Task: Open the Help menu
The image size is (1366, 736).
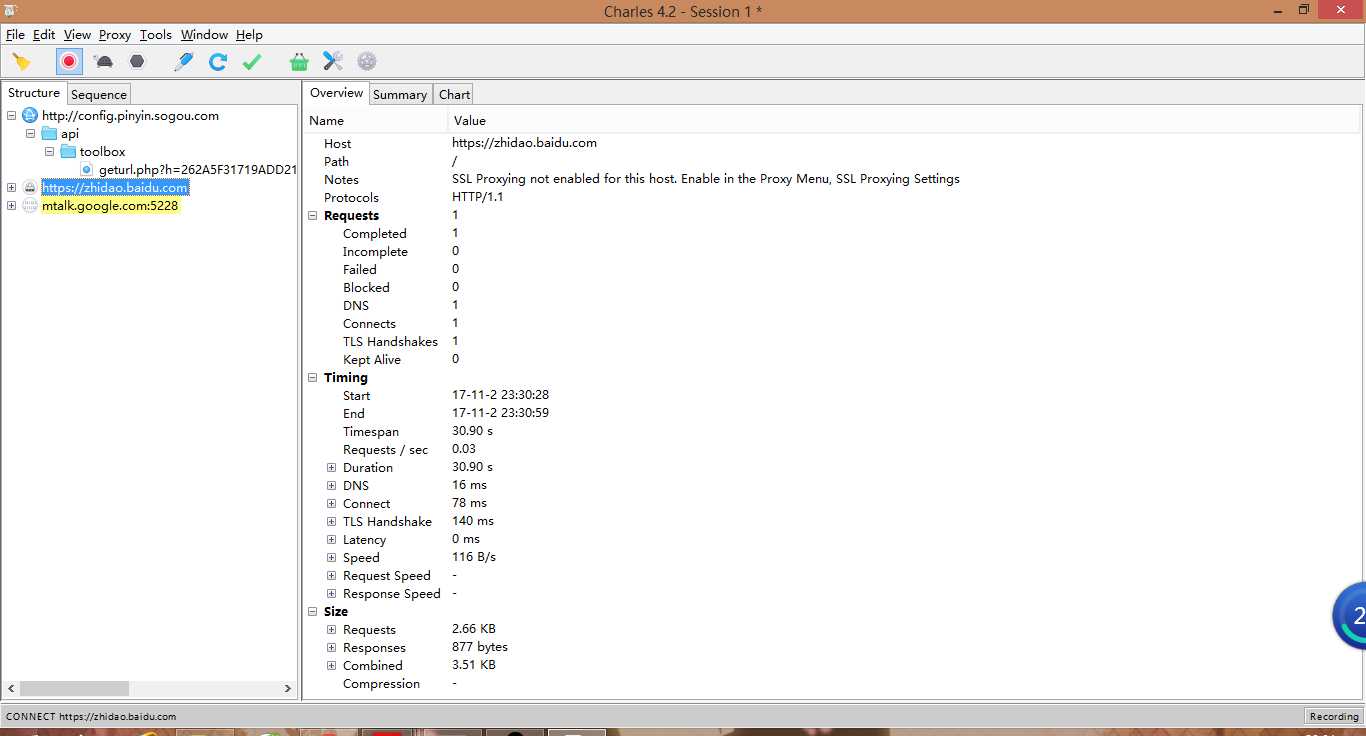Action: pyautogui.click(x=249, y=34)
